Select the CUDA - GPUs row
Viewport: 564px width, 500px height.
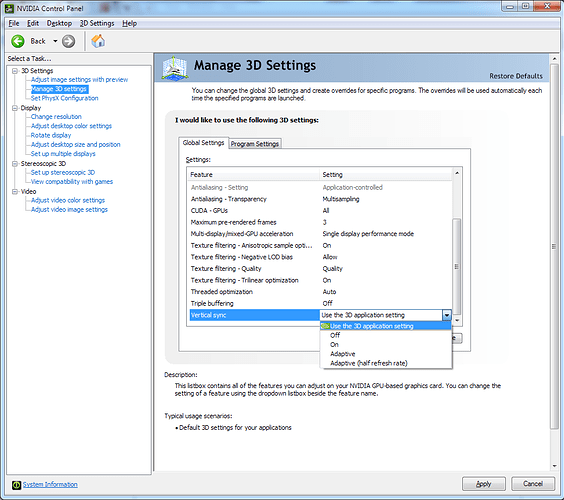pos(320,211)
